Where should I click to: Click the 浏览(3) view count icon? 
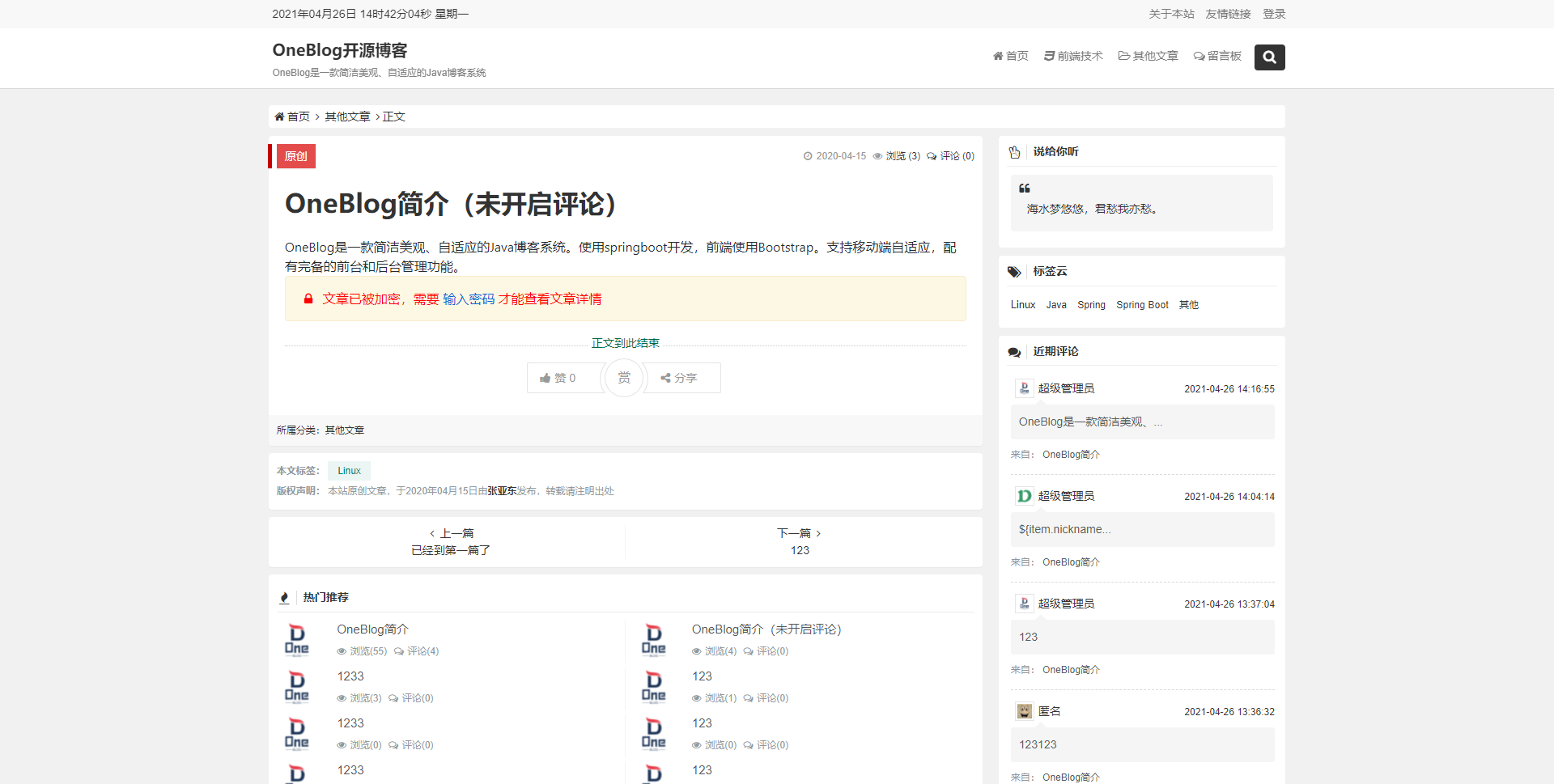tap(877, 155)
